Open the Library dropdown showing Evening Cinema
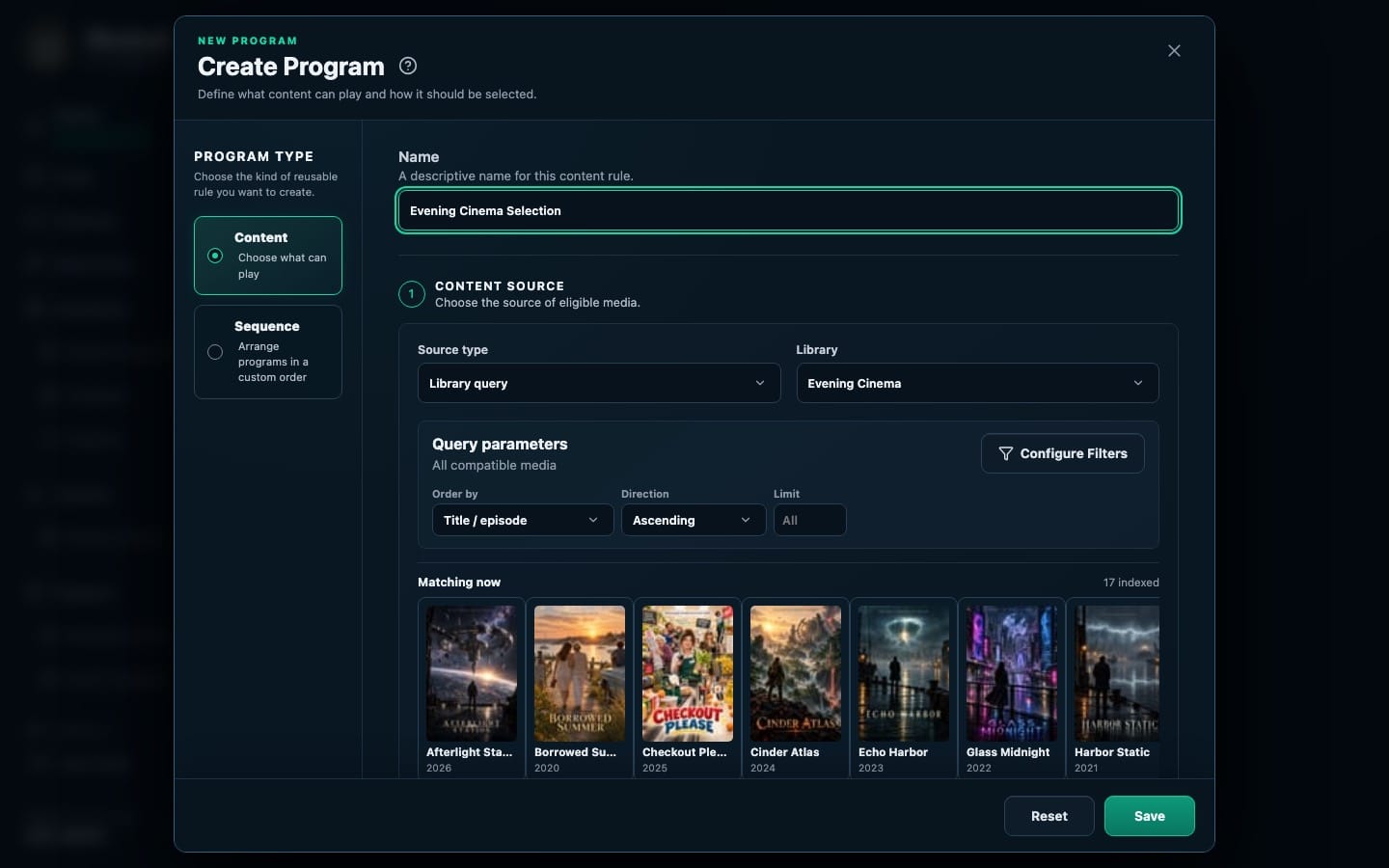This screenshot has width=1389, height=868. 977,383
